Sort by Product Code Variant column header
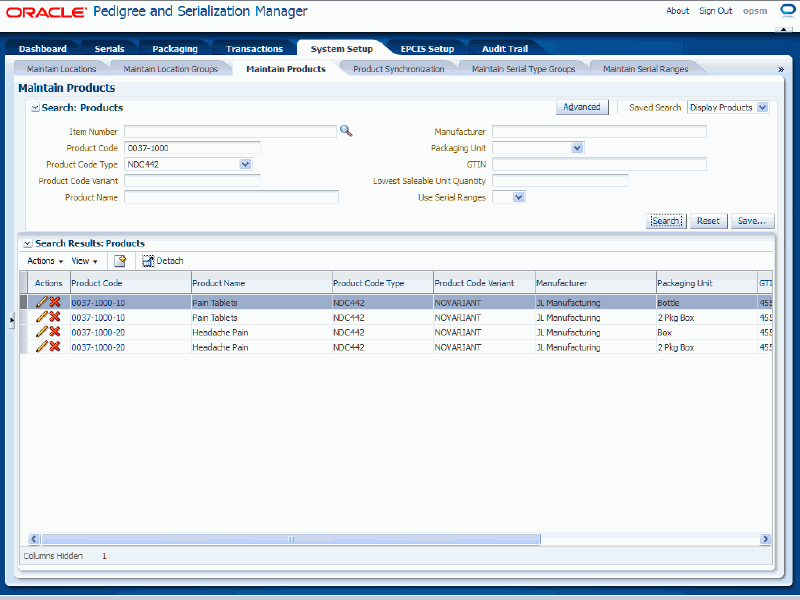 coord(484,283)
